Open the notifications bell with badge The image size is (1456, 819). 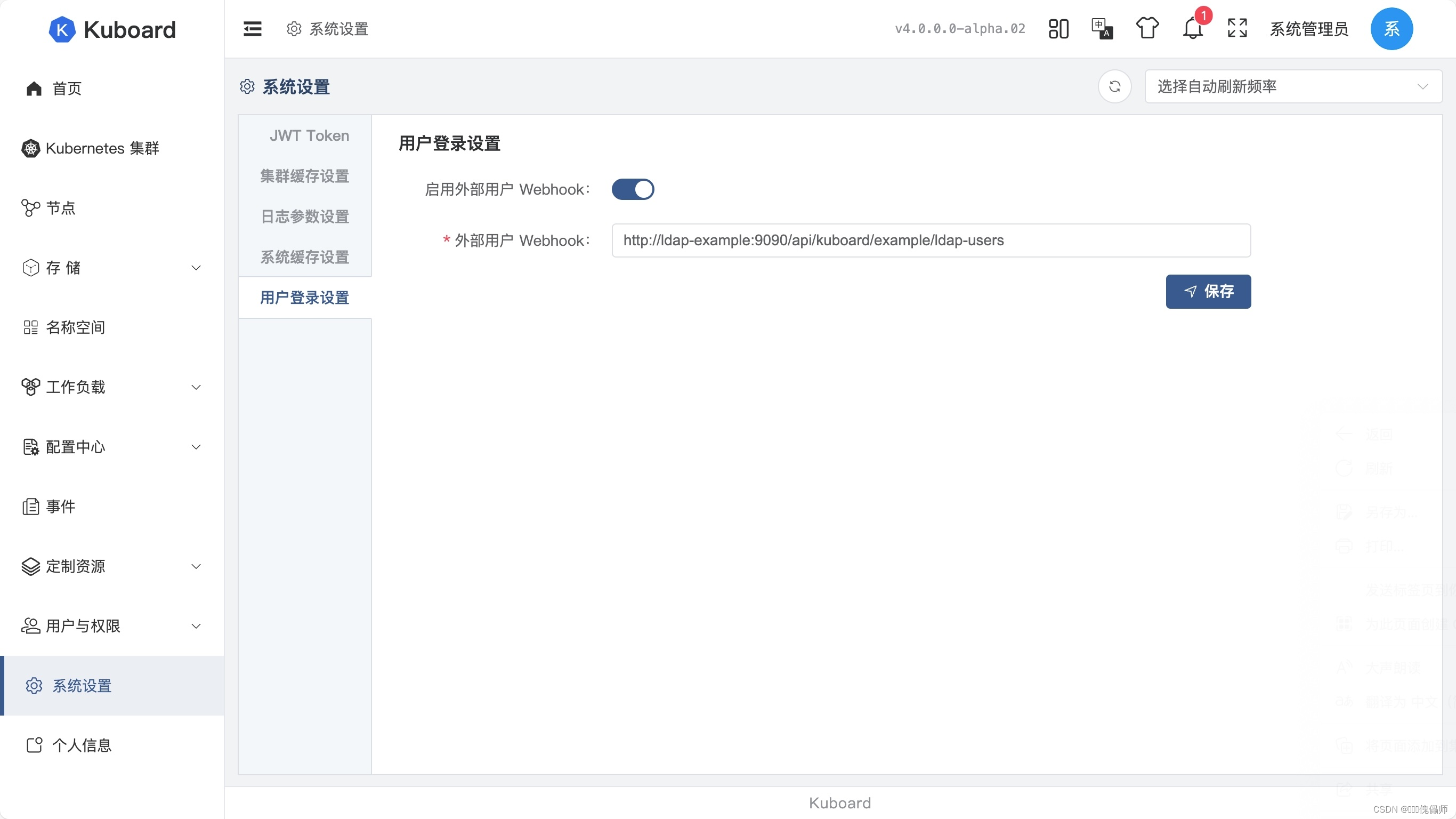point(1193,29)
